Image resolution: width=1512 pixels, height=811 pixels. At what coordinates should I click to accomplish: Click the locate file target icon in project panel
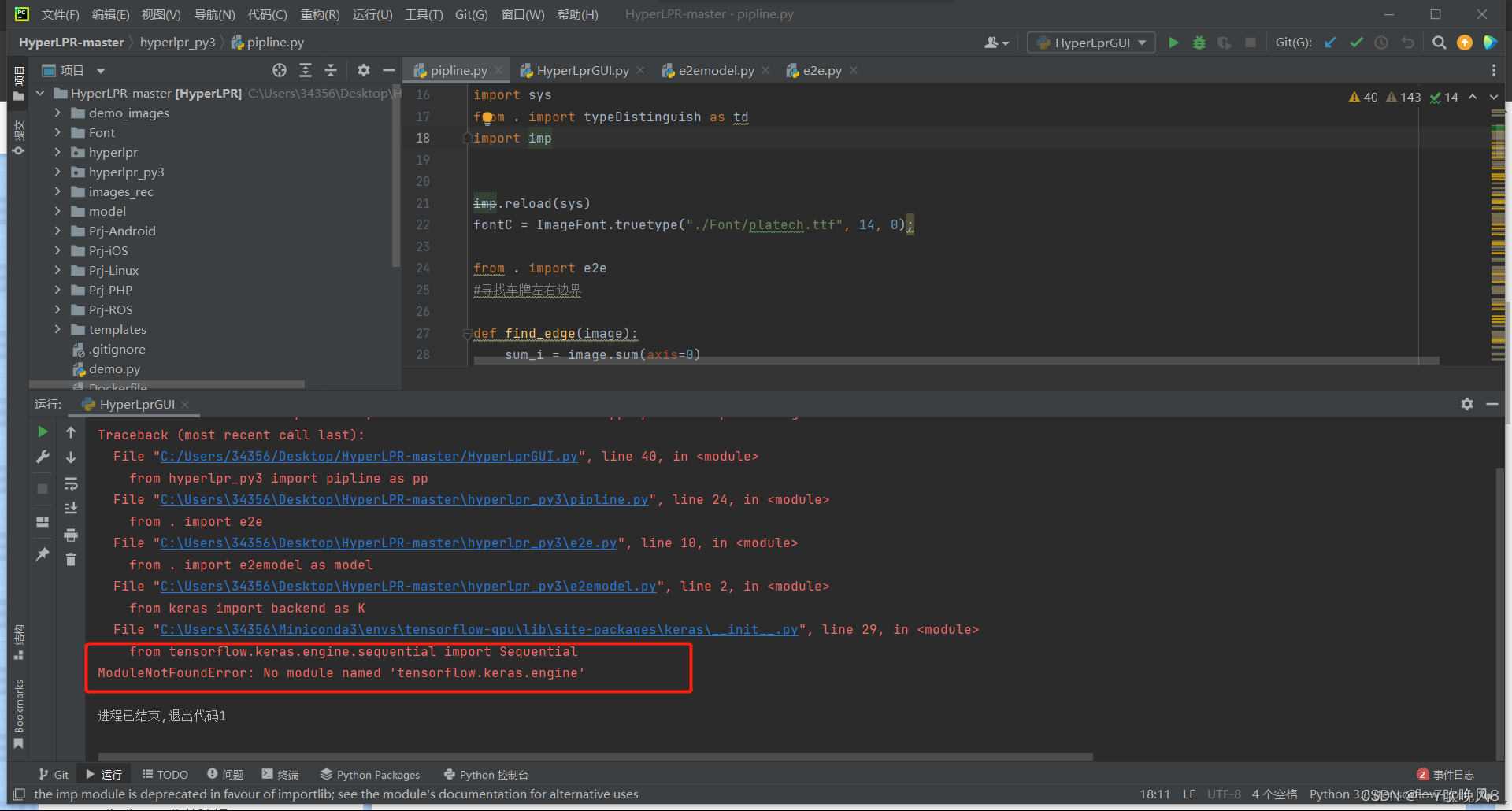pyautogui.click(x=280, y=70)
